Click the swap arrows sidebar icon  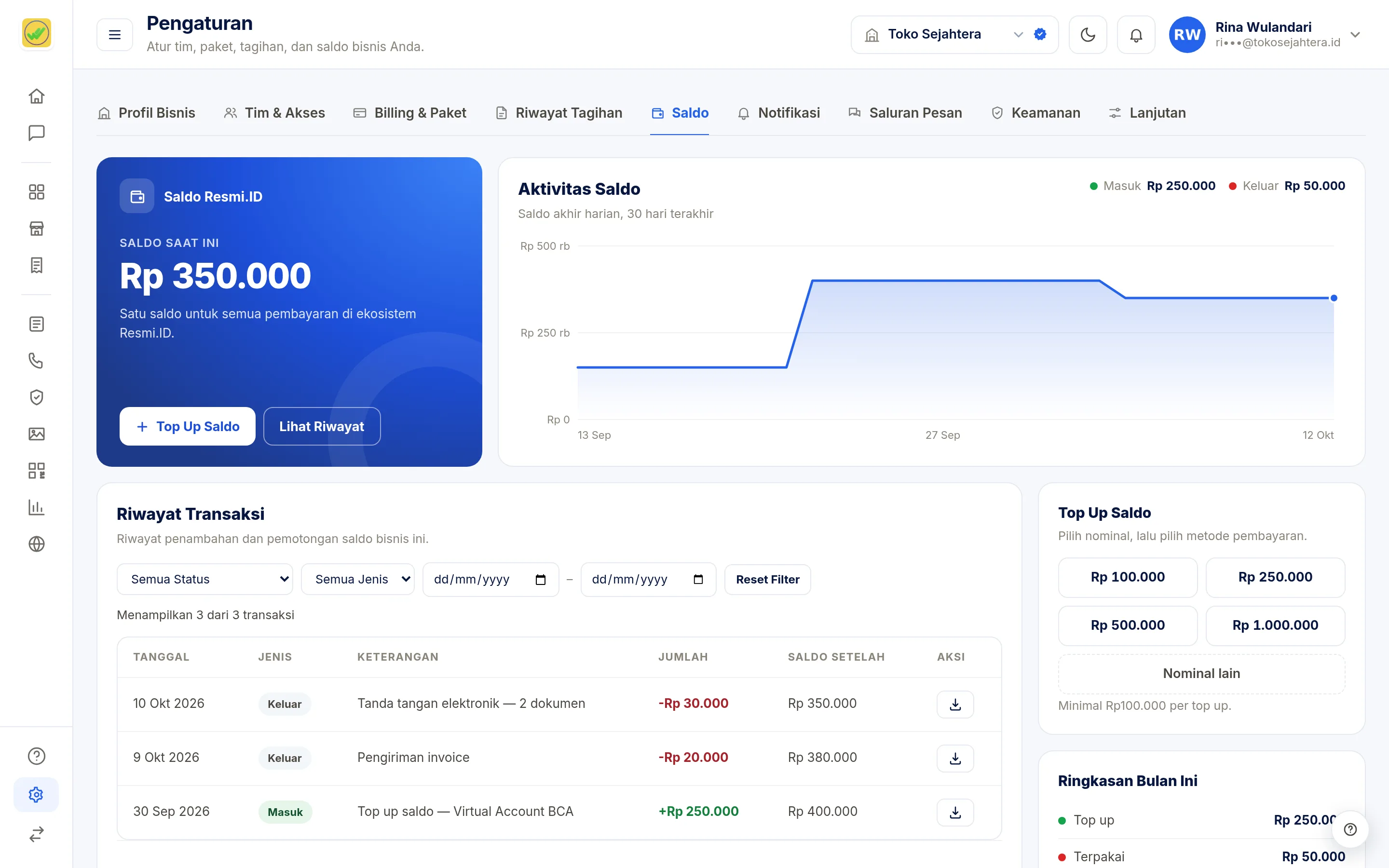(x=36, y=834)
